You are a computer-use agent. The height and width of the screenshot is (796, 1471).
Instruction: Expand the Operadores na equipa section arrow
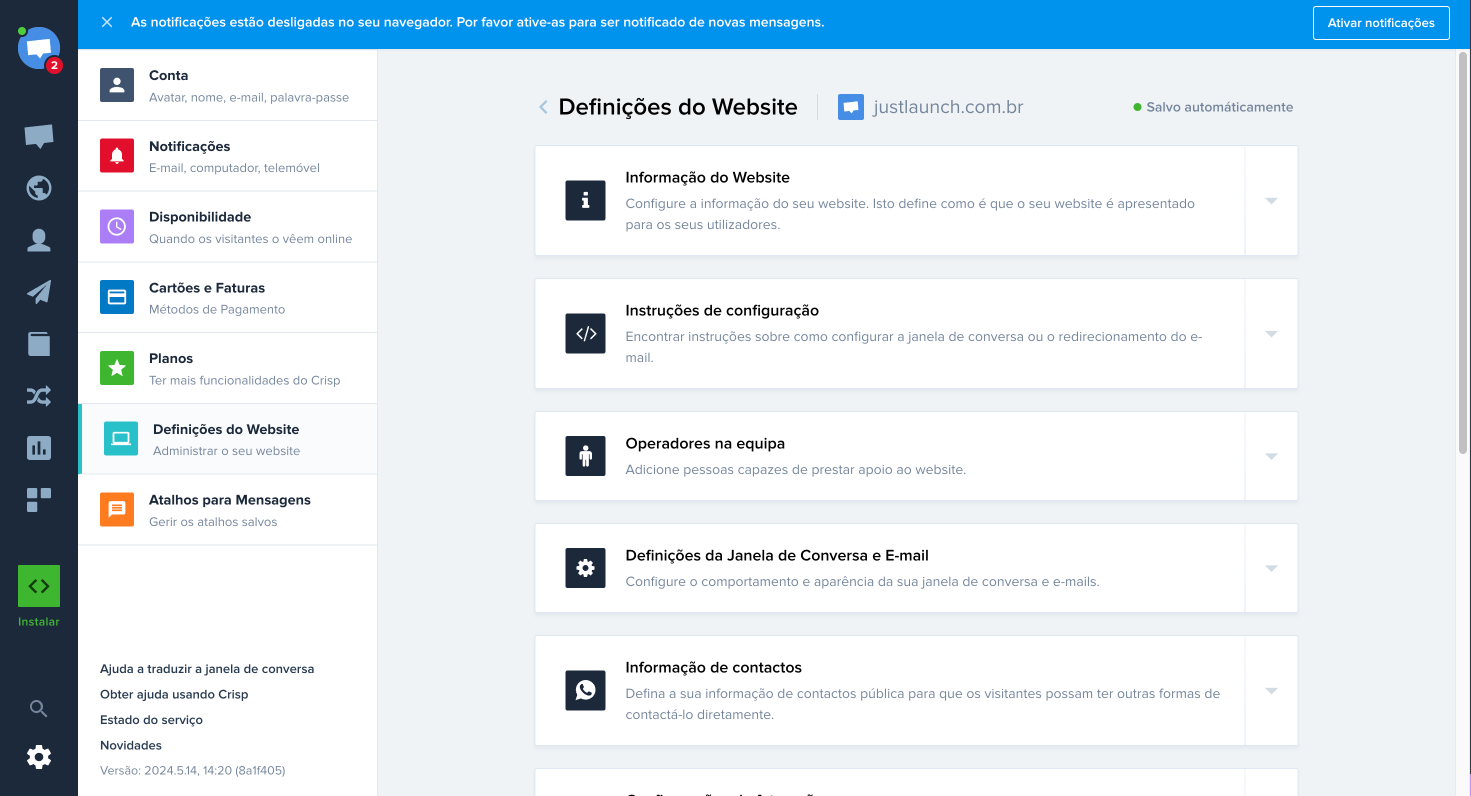tap(1271, 456)
